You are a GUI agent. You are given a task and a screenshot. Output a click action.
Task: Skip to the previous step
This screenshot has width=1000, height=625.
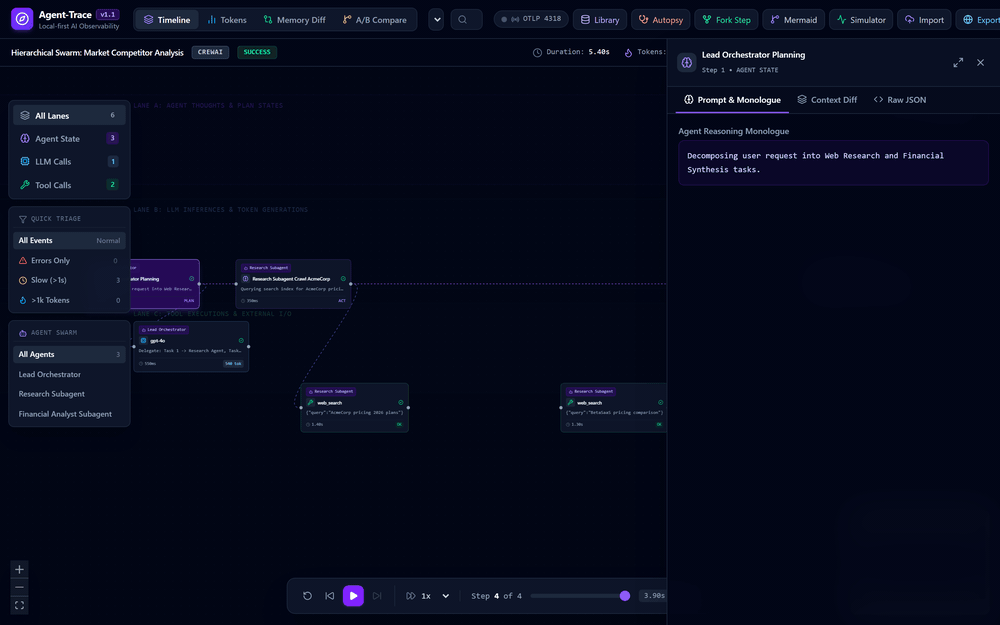[x=330, y=596]
